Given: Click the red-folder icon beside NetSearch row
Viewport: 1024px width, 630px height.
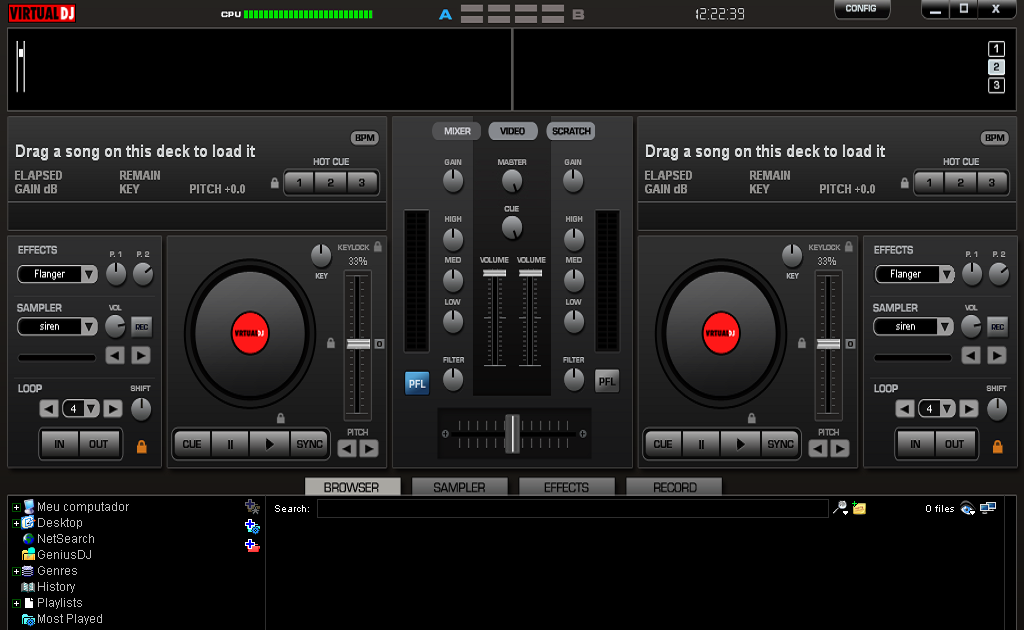Looking at the screenshot, I should [252, 545].
